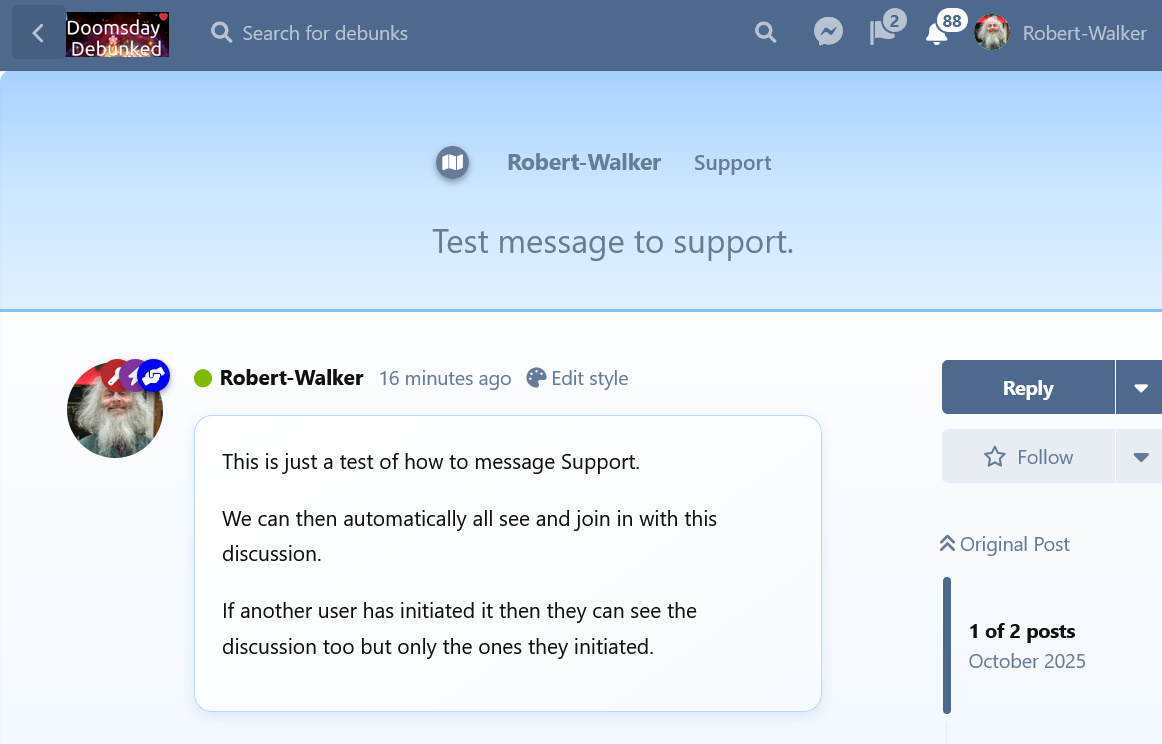Open the messenger chat icon

click(827, 33)
